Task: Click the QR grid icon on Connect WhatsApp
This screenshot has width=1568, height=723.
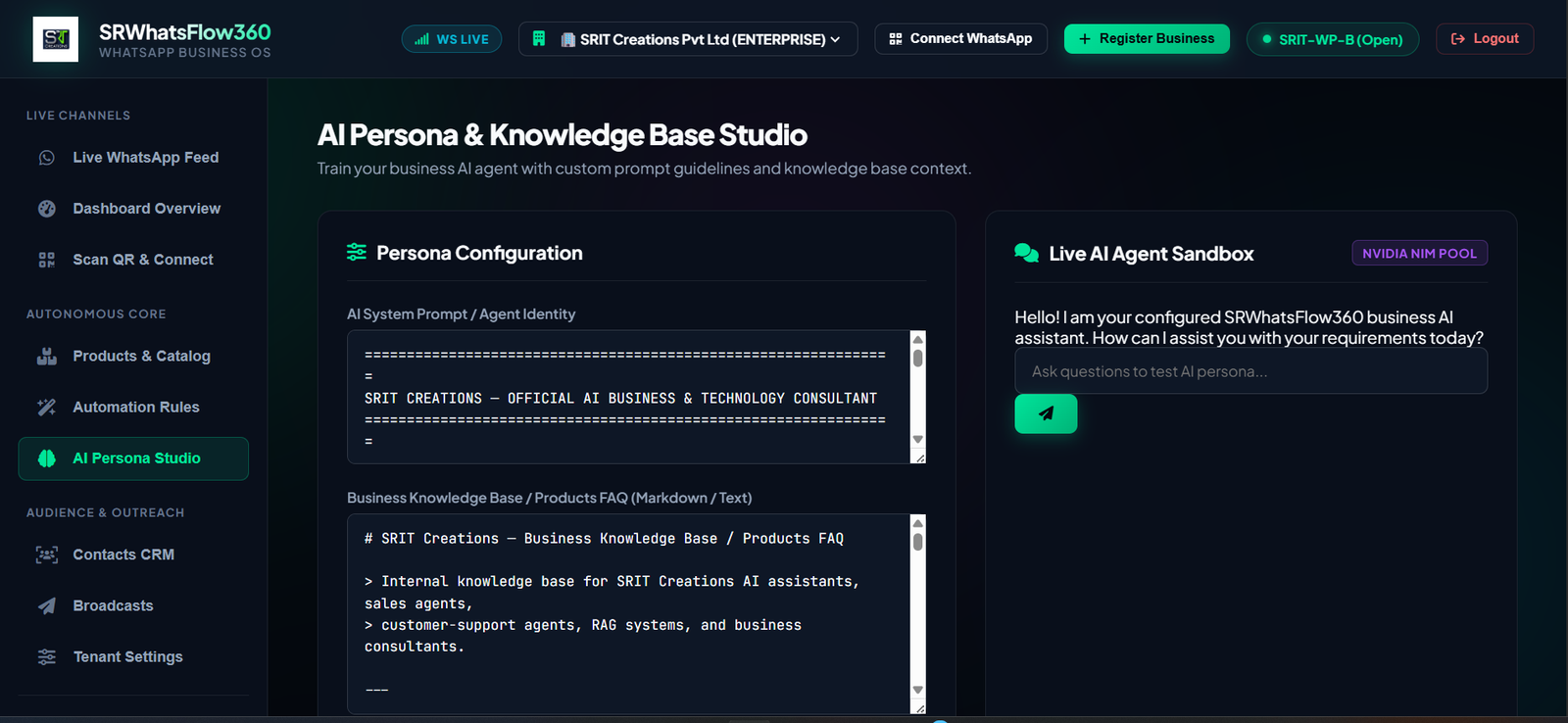Action: coord(895,39)
